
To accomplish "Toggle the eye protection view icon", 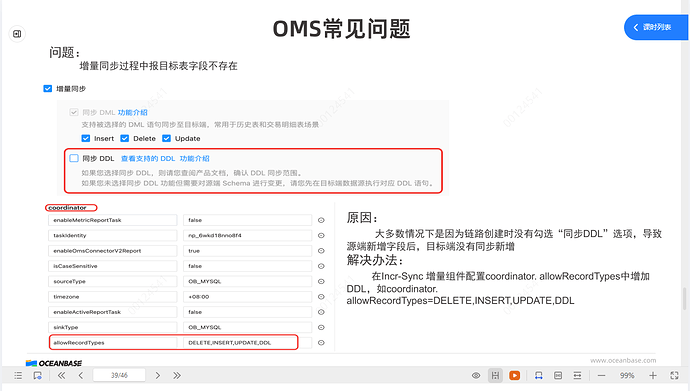I will coord(476,375).
